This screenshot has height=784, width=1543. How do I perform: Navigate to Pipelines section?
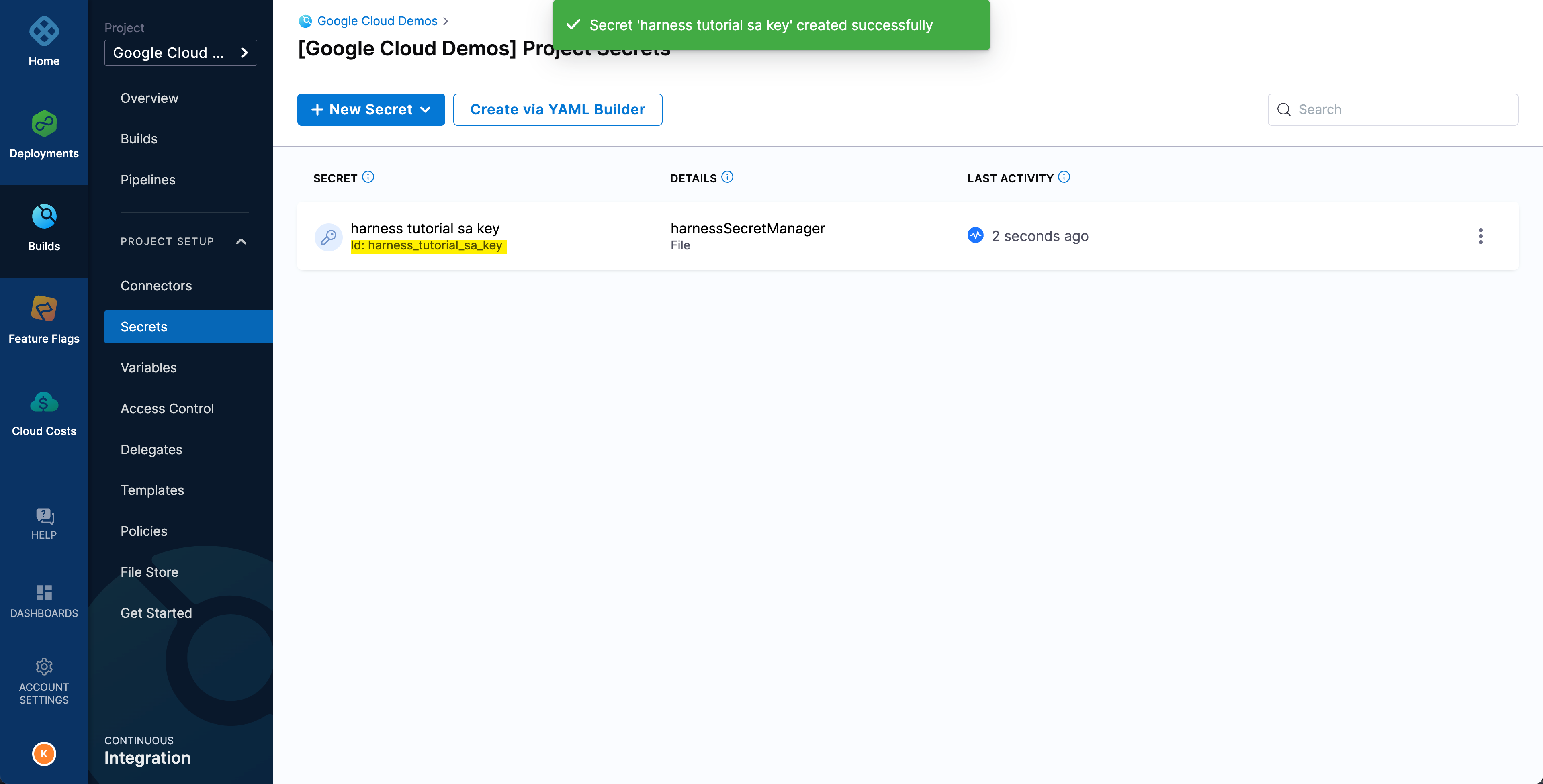click(x=148, y=179)
